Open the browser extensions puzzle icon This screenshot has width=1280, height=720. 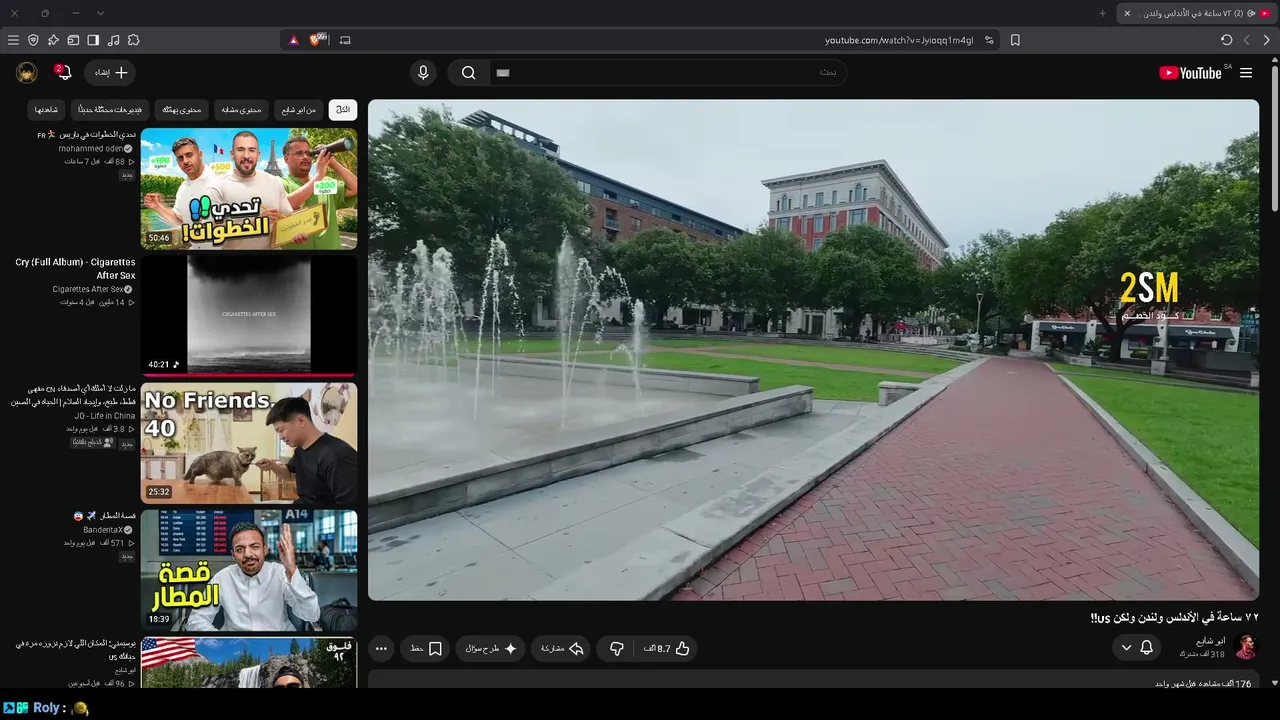click(133, 40)
